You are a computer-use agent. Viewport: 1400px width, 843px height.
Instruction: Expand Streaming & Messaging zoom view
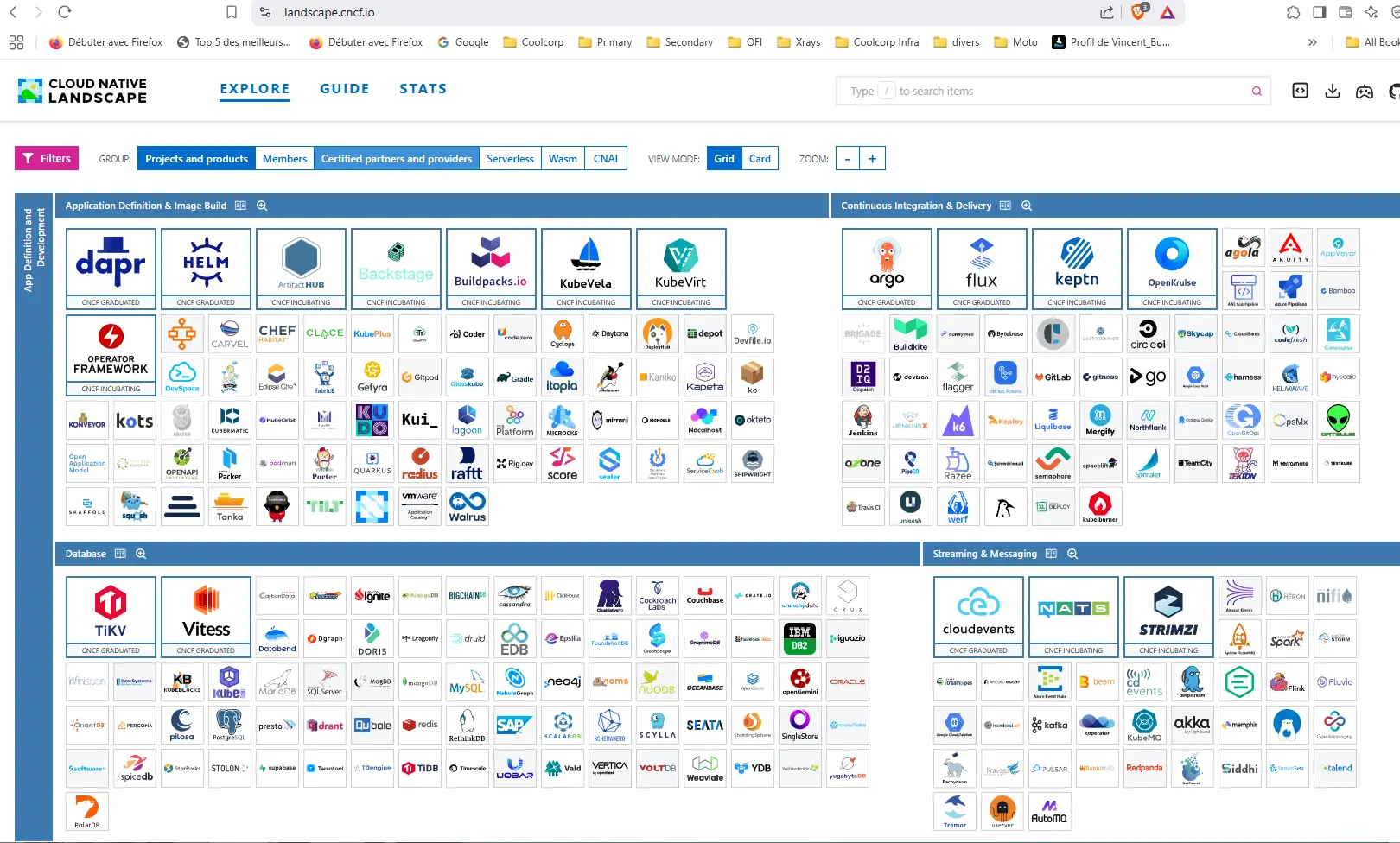point(1072,554)
